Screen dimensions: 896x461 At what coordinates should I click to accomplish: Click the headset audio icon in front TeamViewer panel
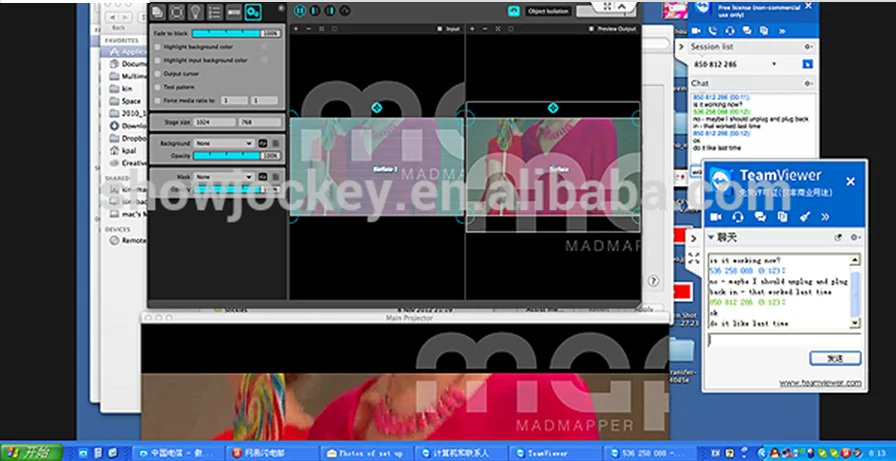pyautogui.click(x=738, y=216)
